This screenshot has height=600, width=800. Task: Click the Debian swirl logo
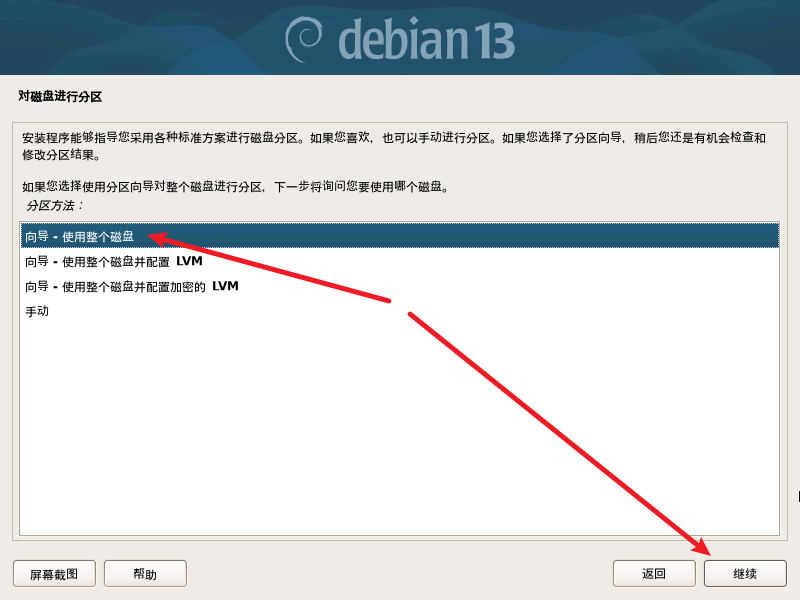click(x=304, y=39)
